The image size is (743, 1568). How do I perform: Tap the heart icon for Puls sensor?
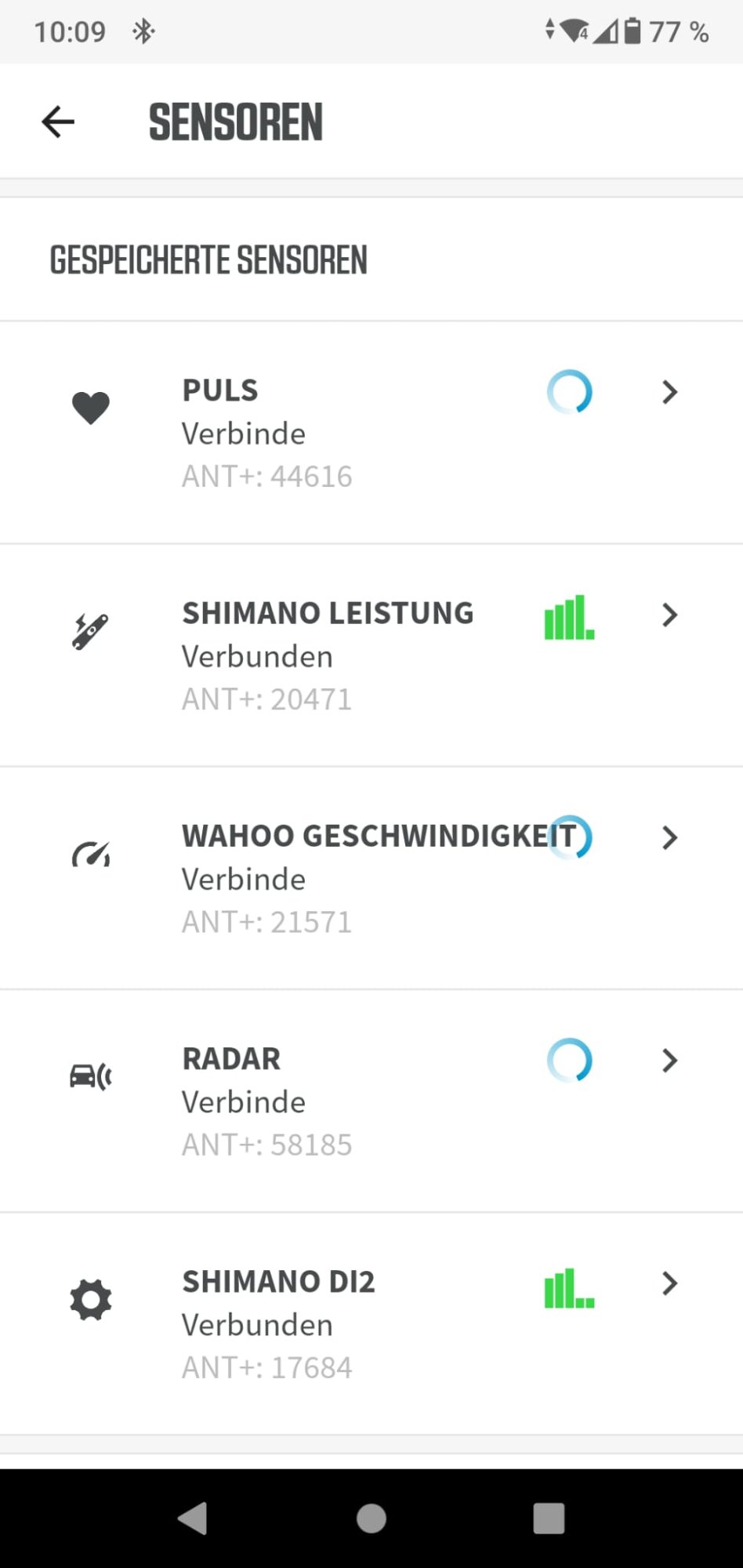91,408
